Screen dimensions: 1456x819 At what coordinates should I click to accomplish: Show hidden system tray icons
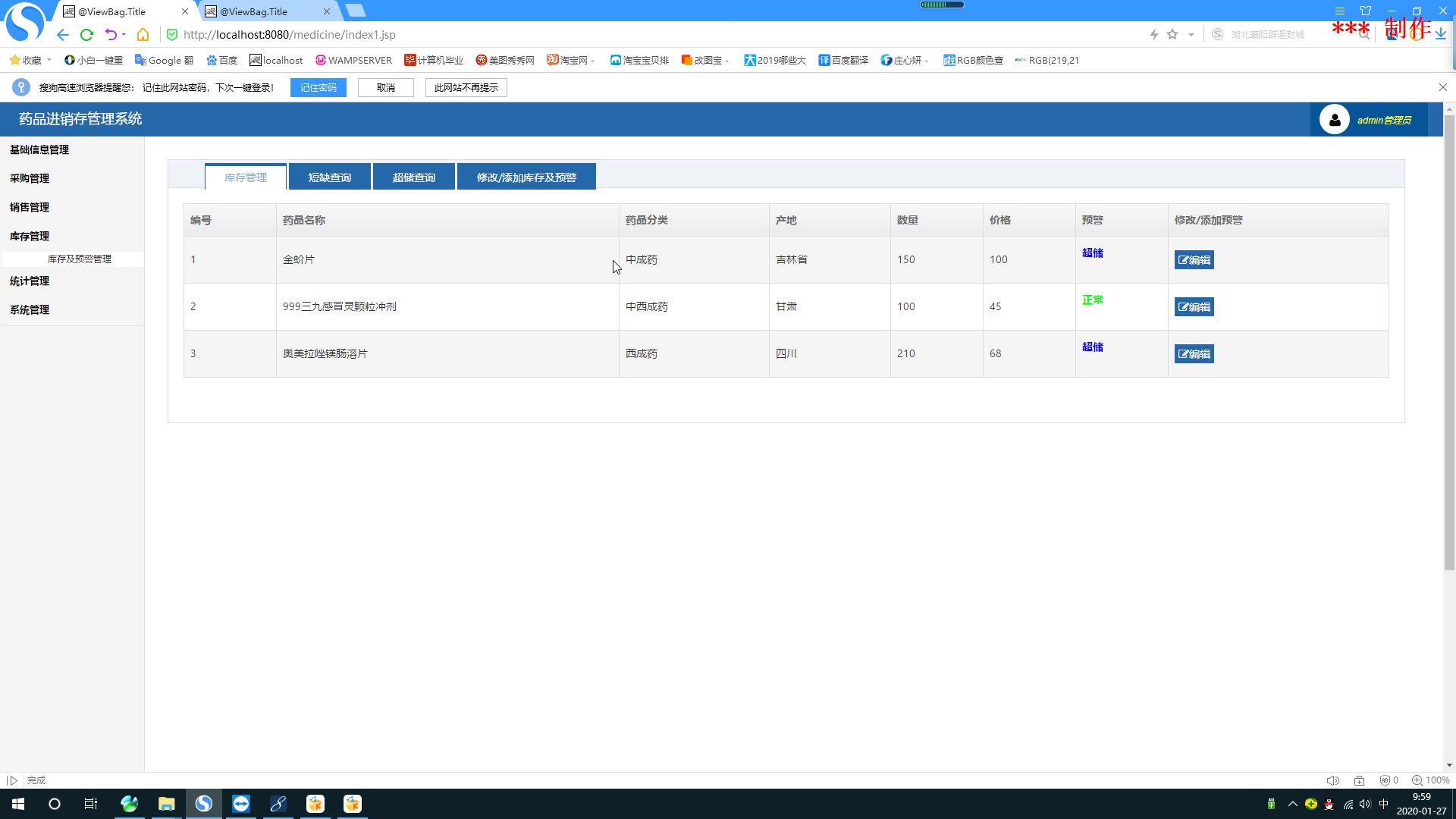(1293, 805)
